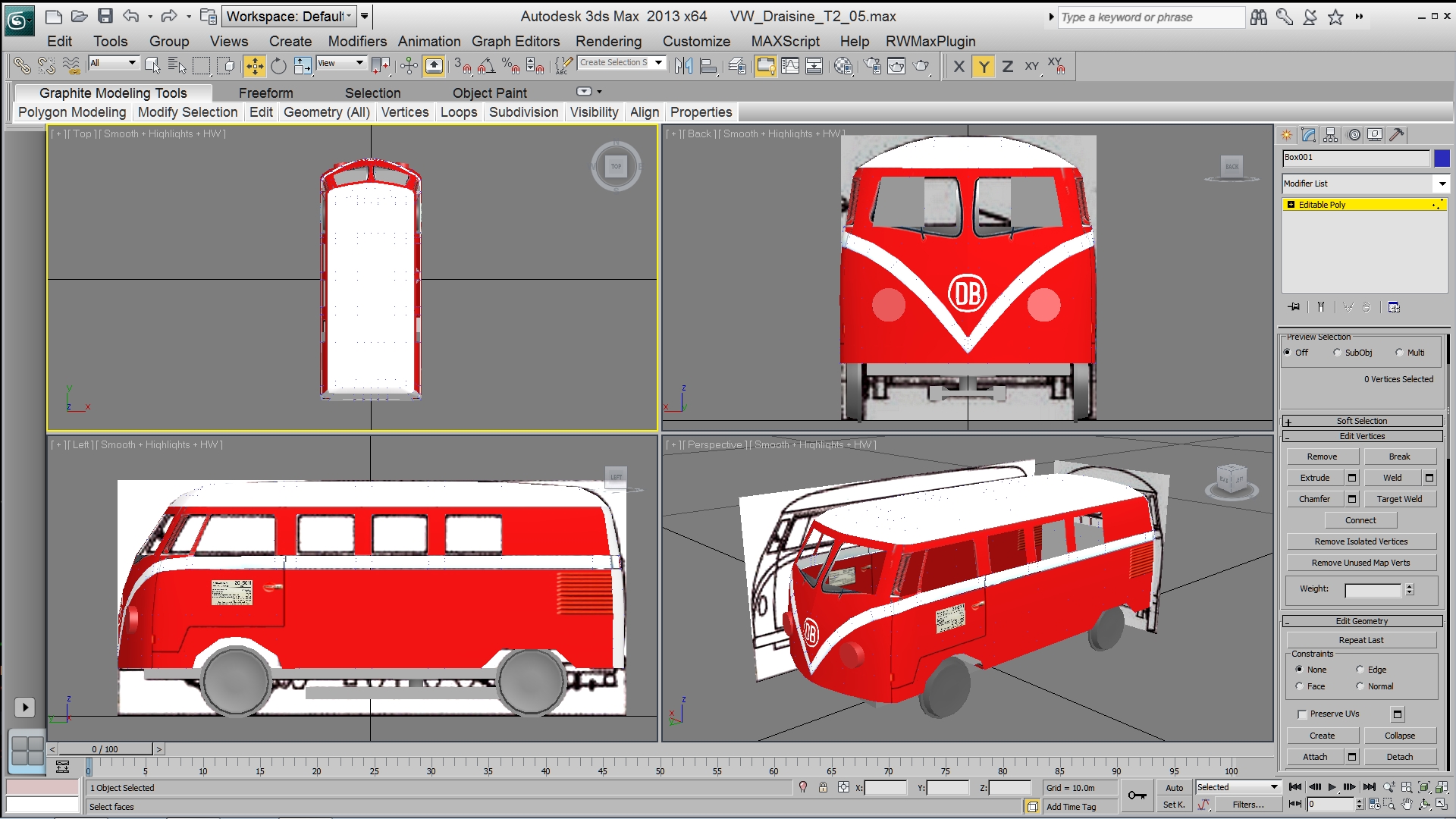The width and height of the screenshot is (1456, 819).
Task: Select SubObj preview selection radio
Action: (x=1337, y=353)
